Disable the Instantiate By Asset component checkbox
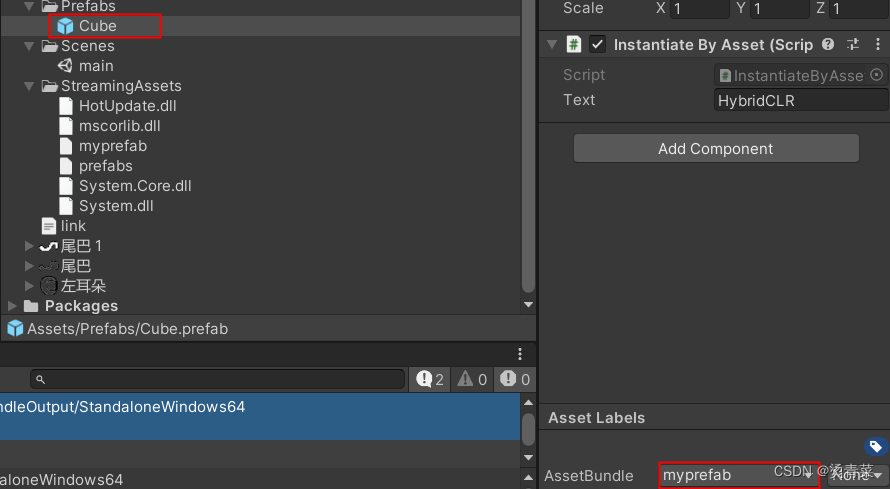Image resolution: width=890 pixels, height=489 pixels. (x=597, y=44)
